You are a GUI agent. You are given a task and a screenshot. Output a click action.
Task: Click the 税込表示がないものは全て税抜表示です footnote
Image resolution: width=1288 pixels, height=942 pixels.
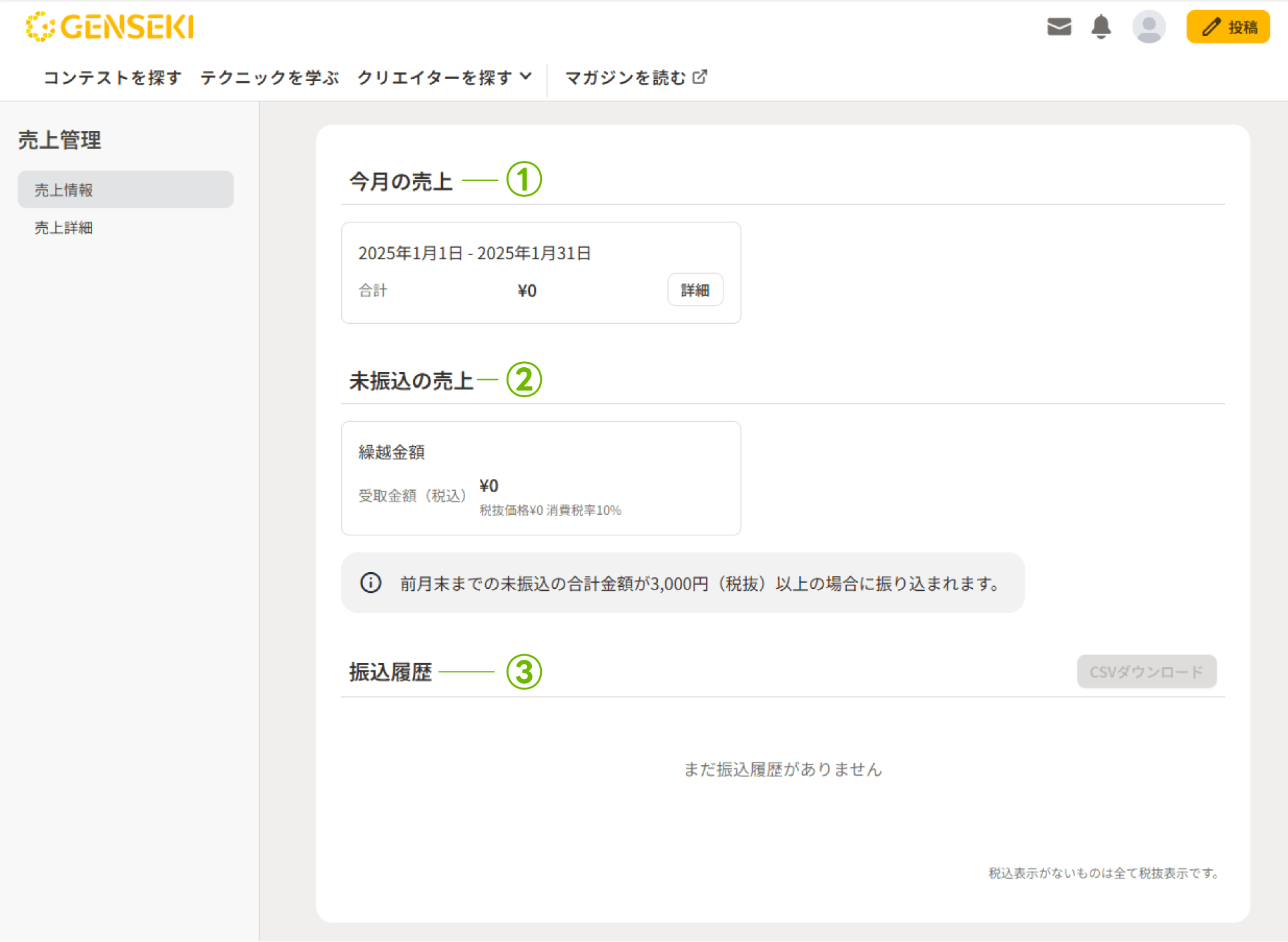point(1104,873)
